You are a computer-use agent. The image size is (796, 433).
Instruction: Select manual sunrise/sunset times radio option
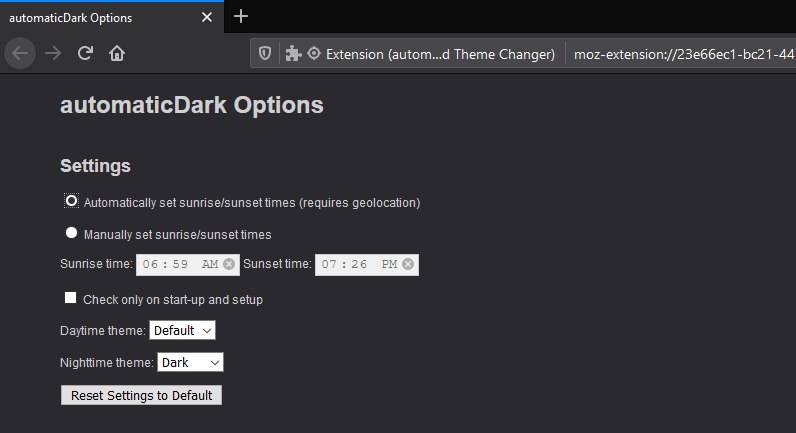pos(71,234)
